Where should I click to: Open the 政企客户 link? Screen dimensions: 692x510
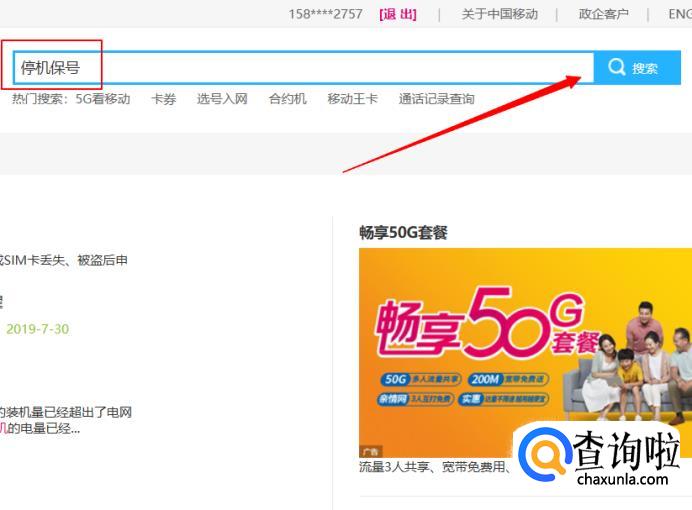[603, 14]
